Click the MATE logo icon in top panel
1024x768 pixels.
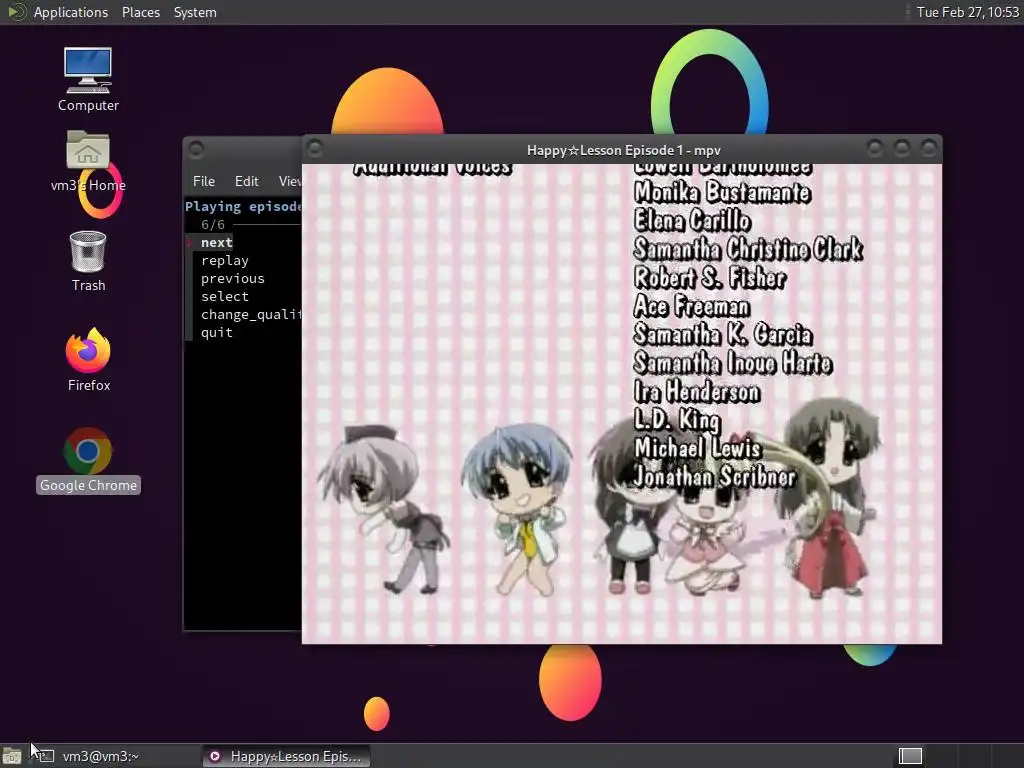tap(15, 12)
